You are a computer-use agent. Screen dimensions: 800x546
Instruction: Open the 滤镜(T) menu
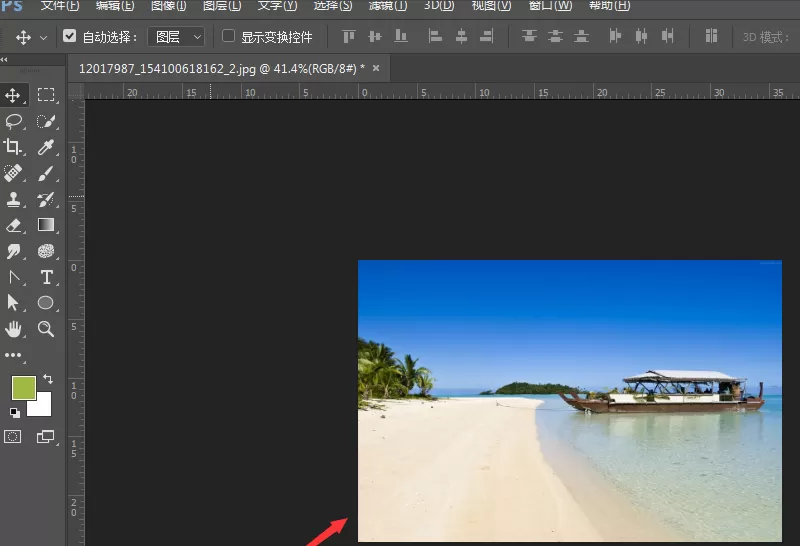click(388, 6)
